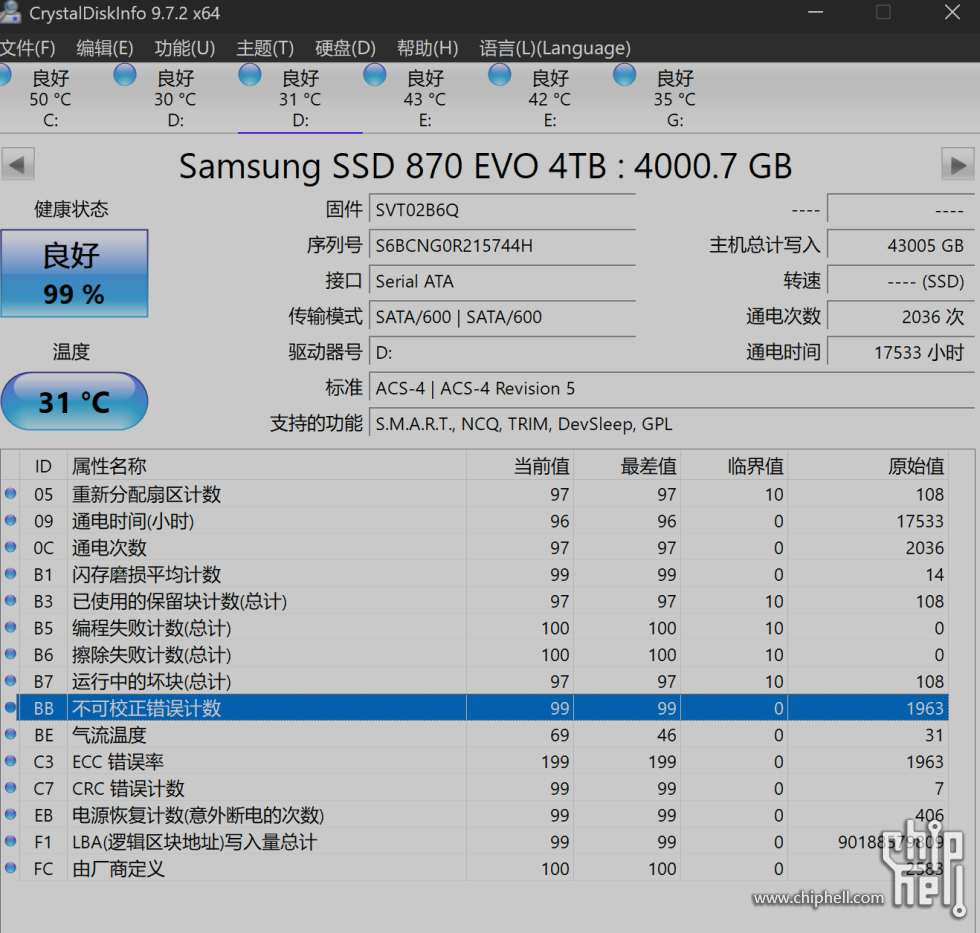The height and width of the screenshot is (933, 980).
Task: Click the health status 良好 99 % button
Action: pos(74,273)
